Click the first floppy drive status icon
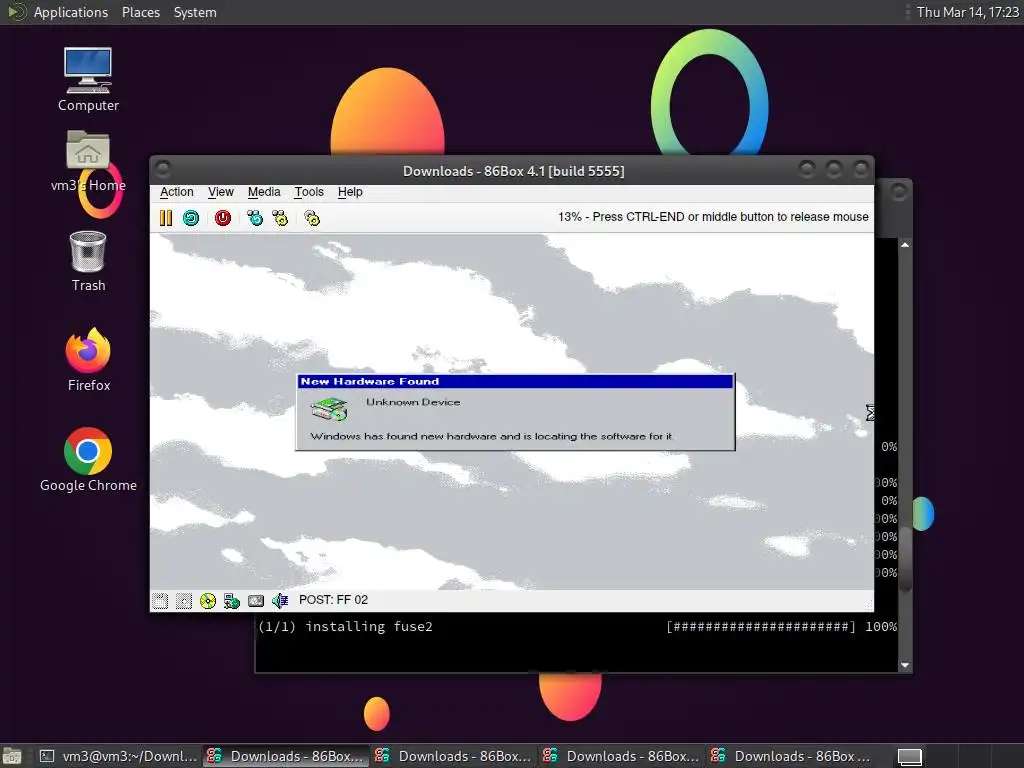 click(x=160, y=601)
